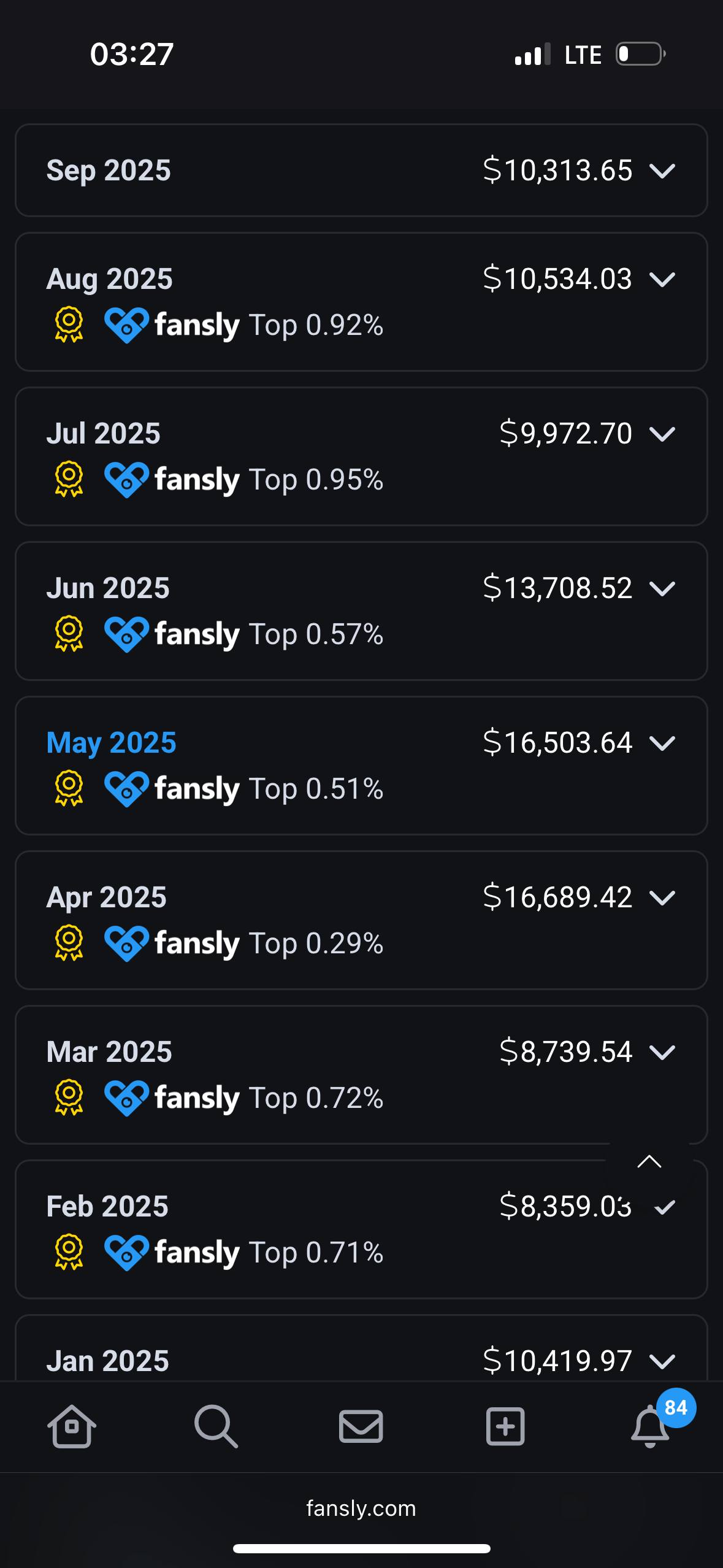The image size is (723, 1568).
Task: Open the messages envelope icon
Action: coord(361,1426)
